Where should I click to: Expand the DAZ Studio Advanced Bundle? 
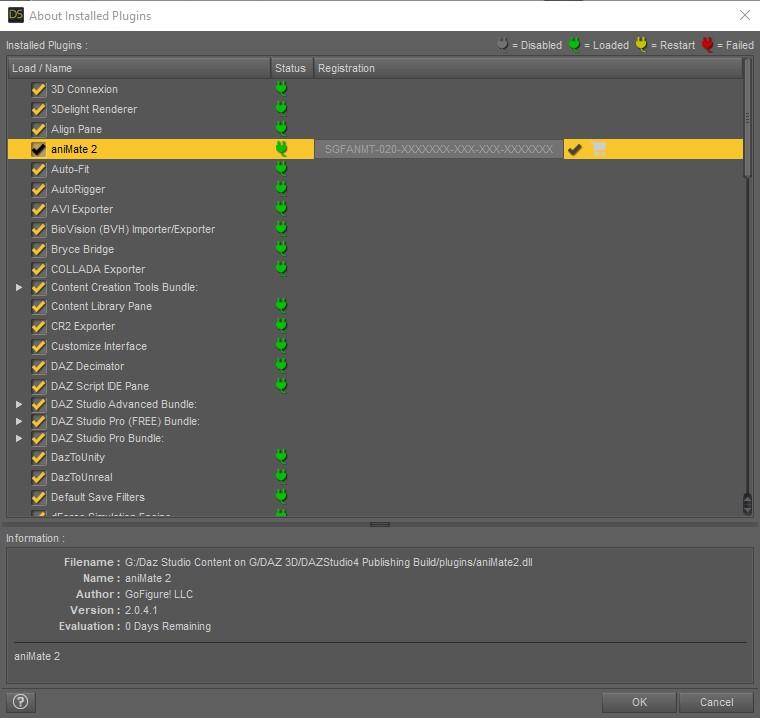click(19, 404)
